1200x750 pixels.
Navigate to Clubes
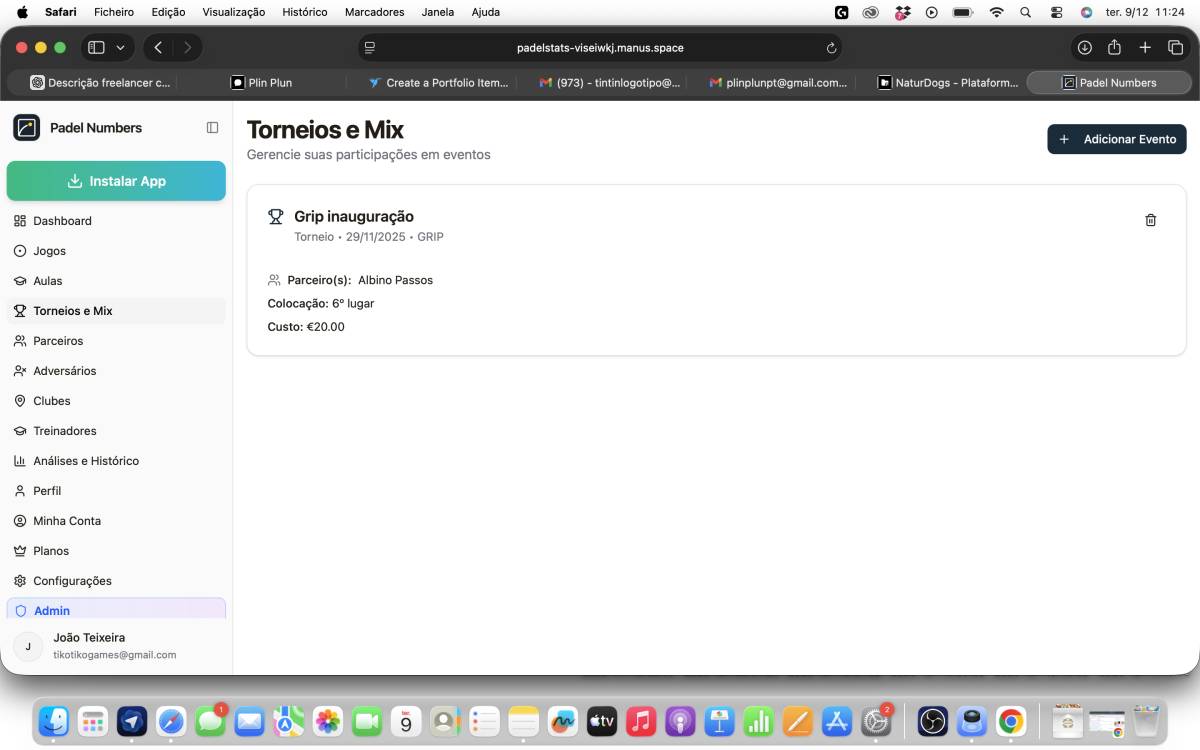[116, 401]
